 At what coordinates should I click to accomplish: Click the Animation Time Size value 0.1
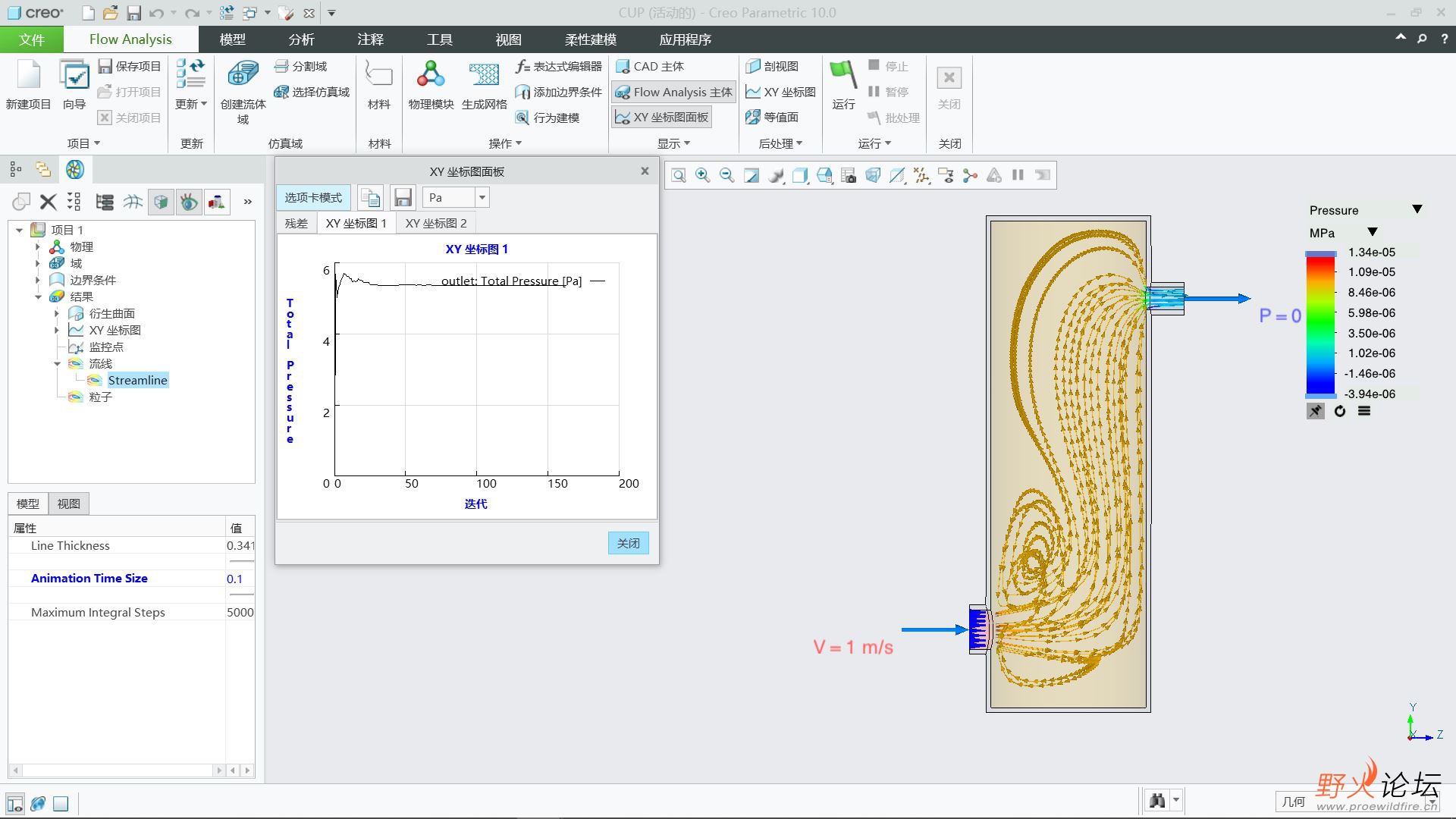click(x=235, y=579)
